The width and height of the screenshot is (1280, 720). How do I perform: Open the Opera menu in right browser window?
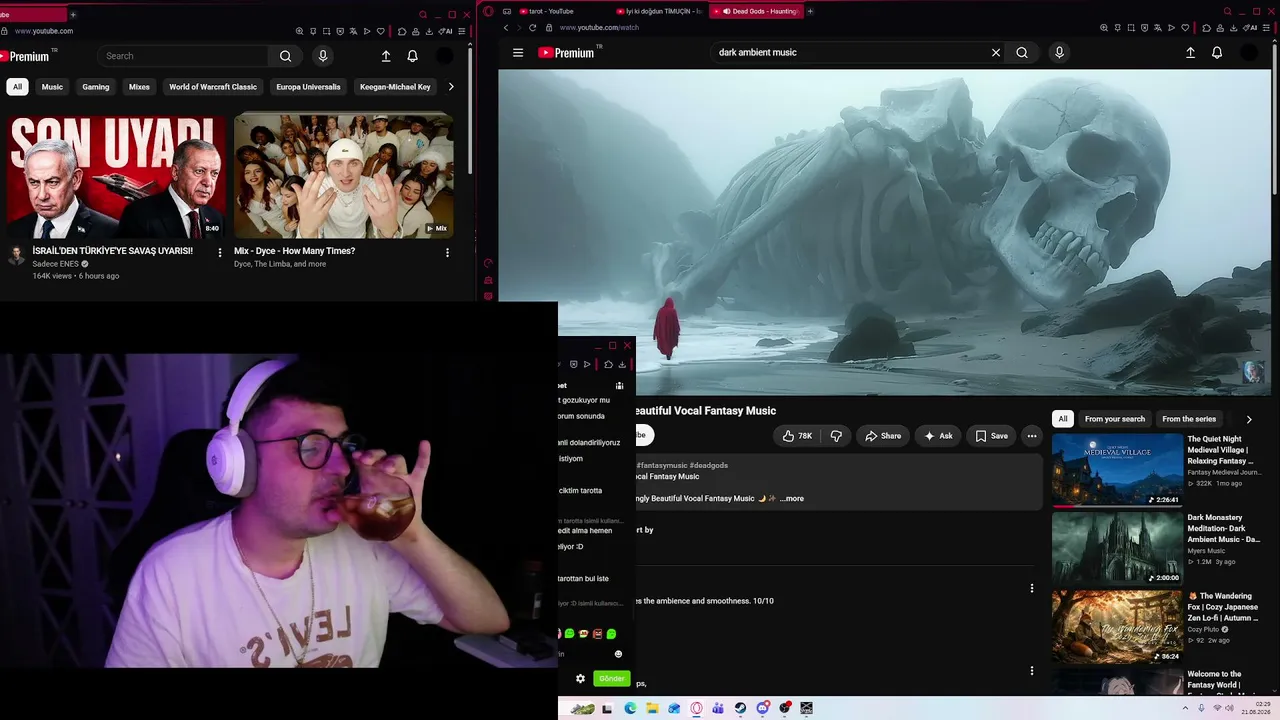click(x=488, y=11)
